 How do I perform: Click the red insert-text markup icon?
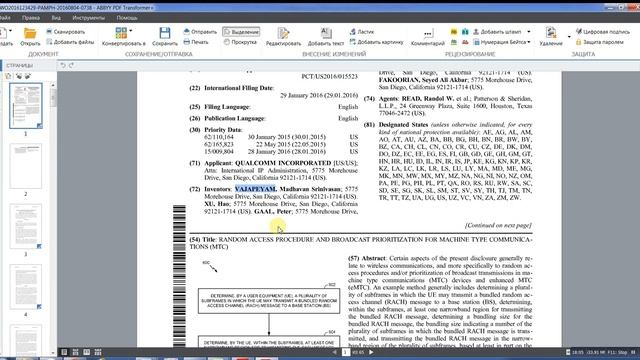[465, 42]
